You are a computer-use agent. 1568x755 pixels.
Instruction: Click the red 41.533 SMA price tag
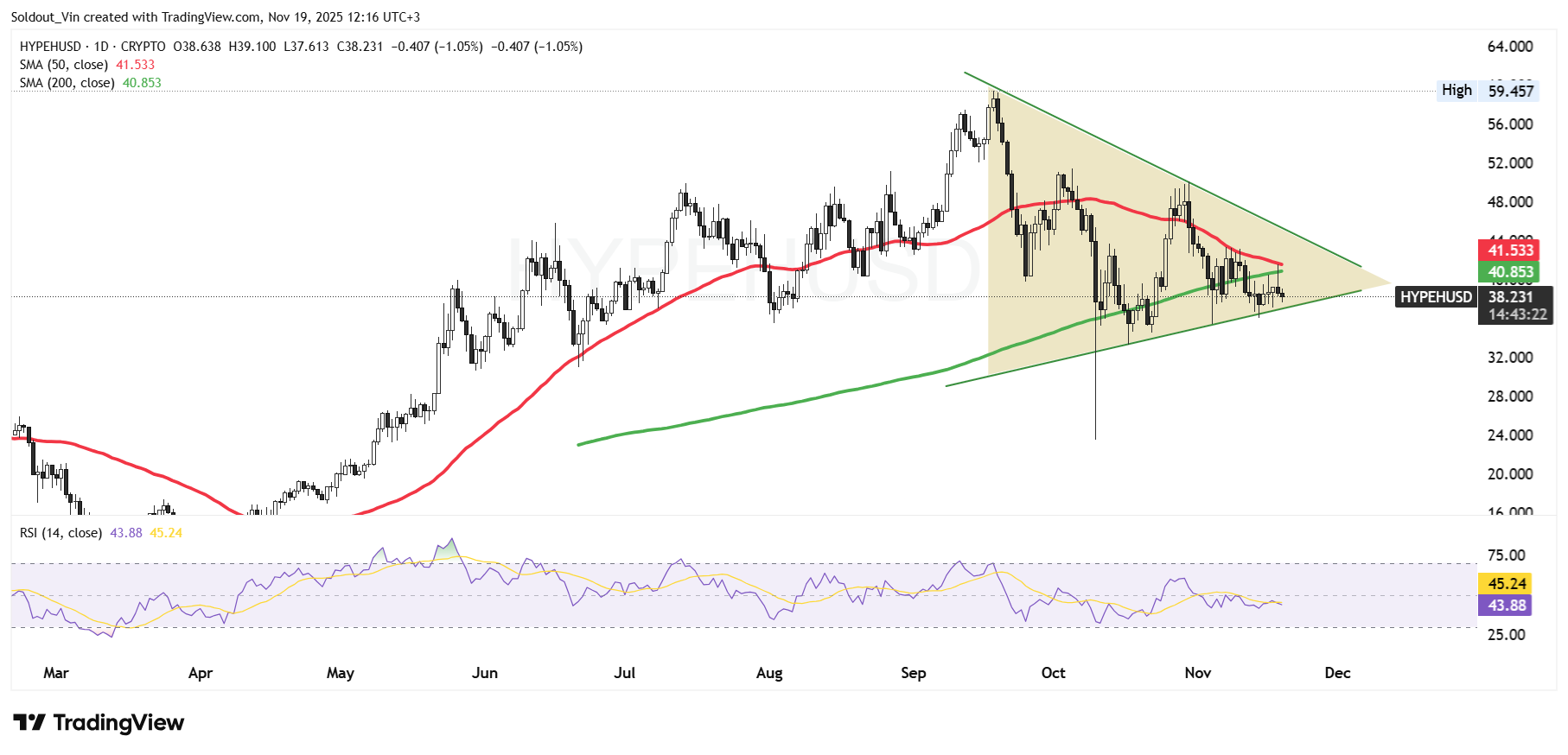coord(1510,251)
